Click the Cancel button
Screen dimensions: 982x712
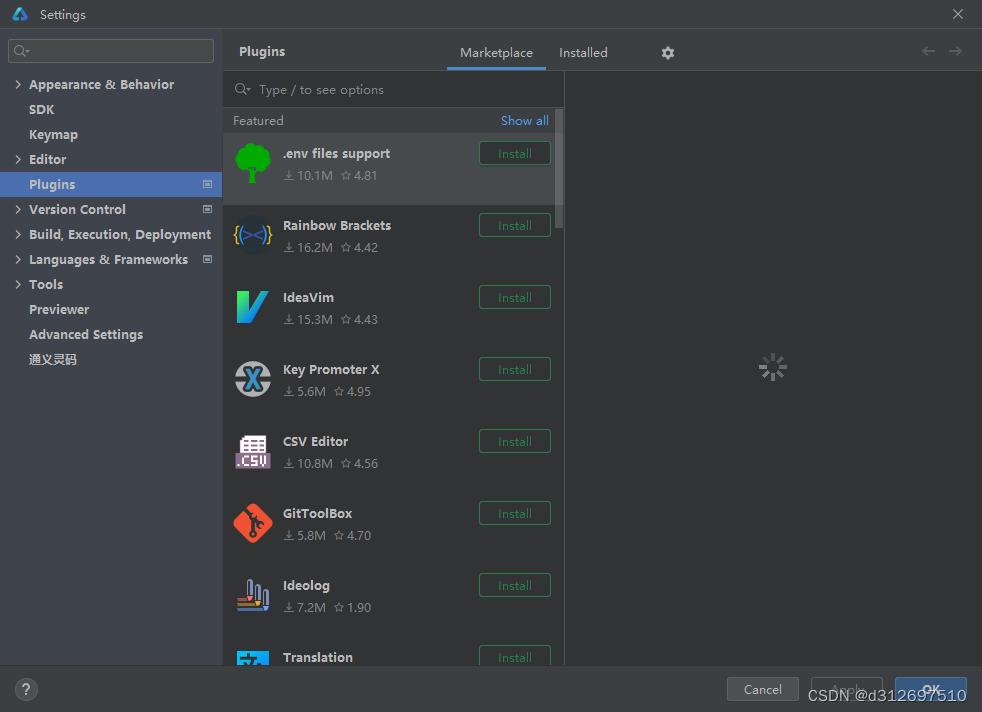(762, 689)
